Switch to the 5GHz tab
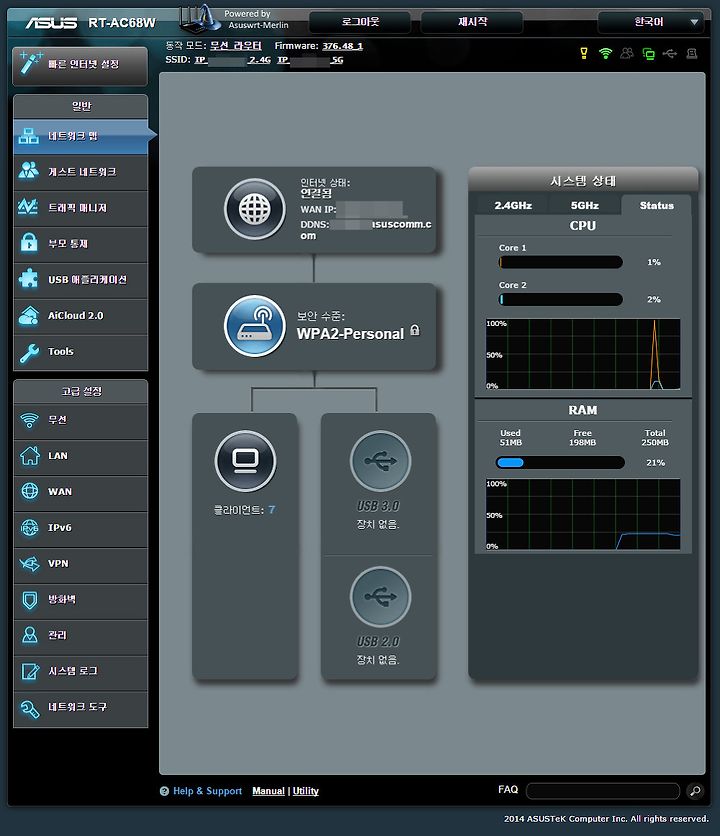720x836 pixels. pyautogui.click(x=585, y=205)
